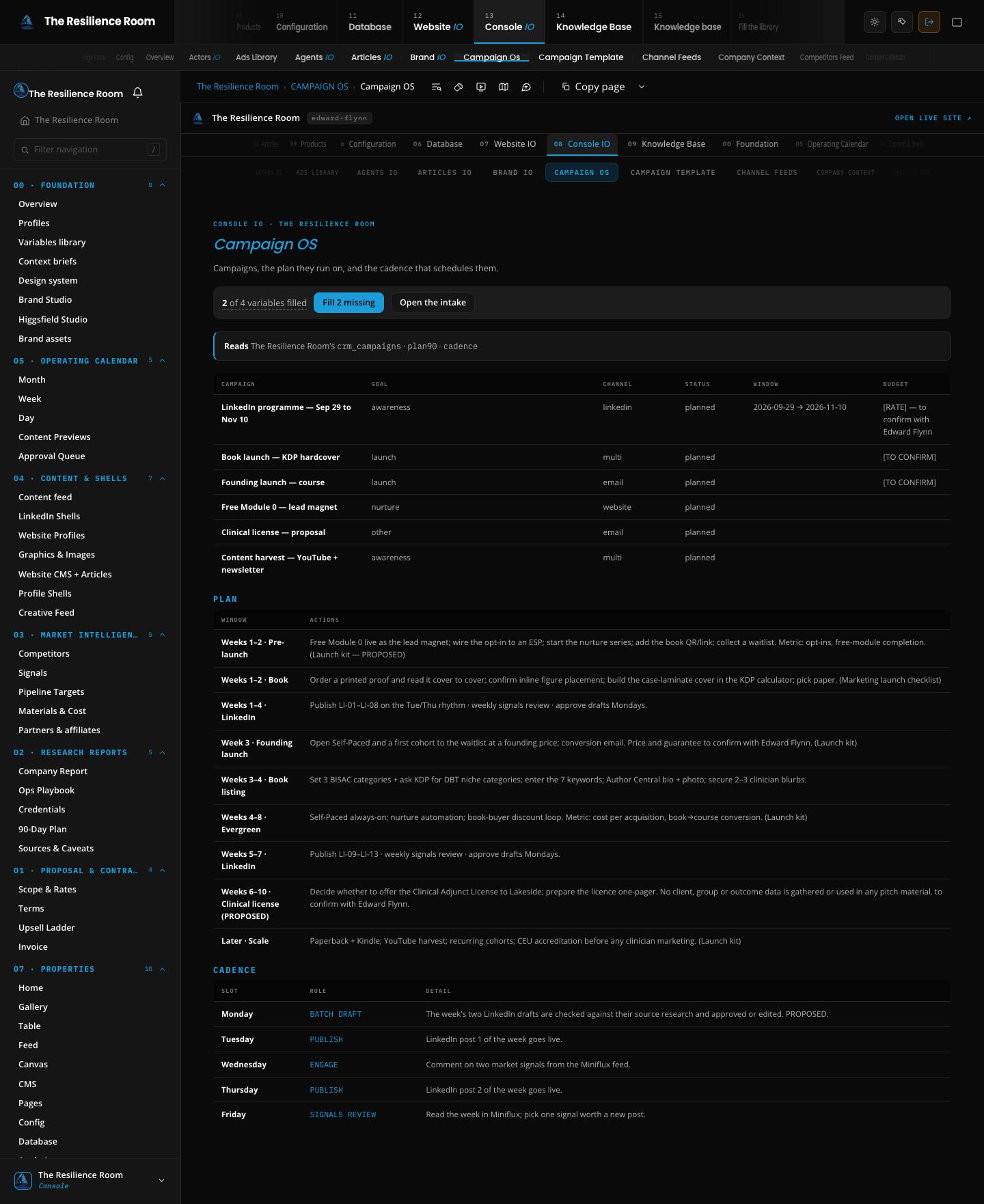
Task: Click the Book launch — KDP hardcover campaign
Action: pyautogui.click(x=280, y=457)
